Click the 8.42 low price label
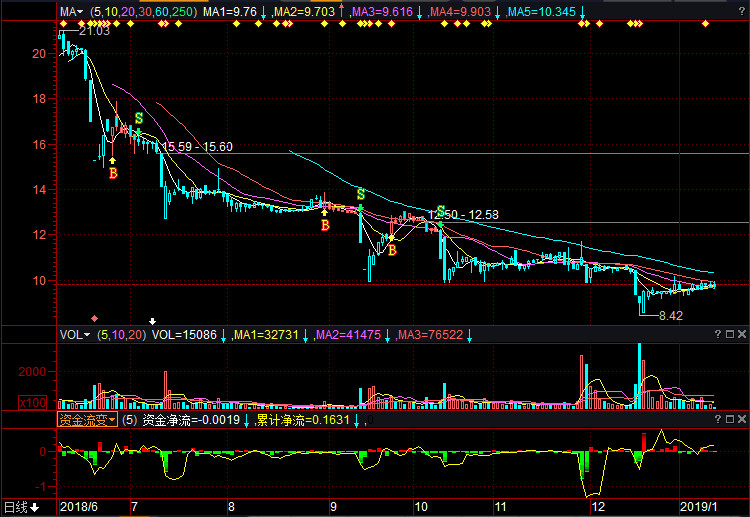 (x=670, y=315)
